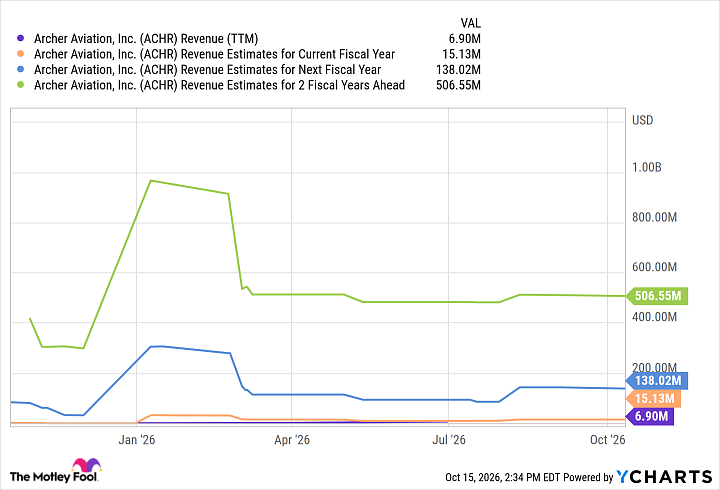
Task: Click the purple Revenue (TTM) legend dot
Action: coord(20,38)
